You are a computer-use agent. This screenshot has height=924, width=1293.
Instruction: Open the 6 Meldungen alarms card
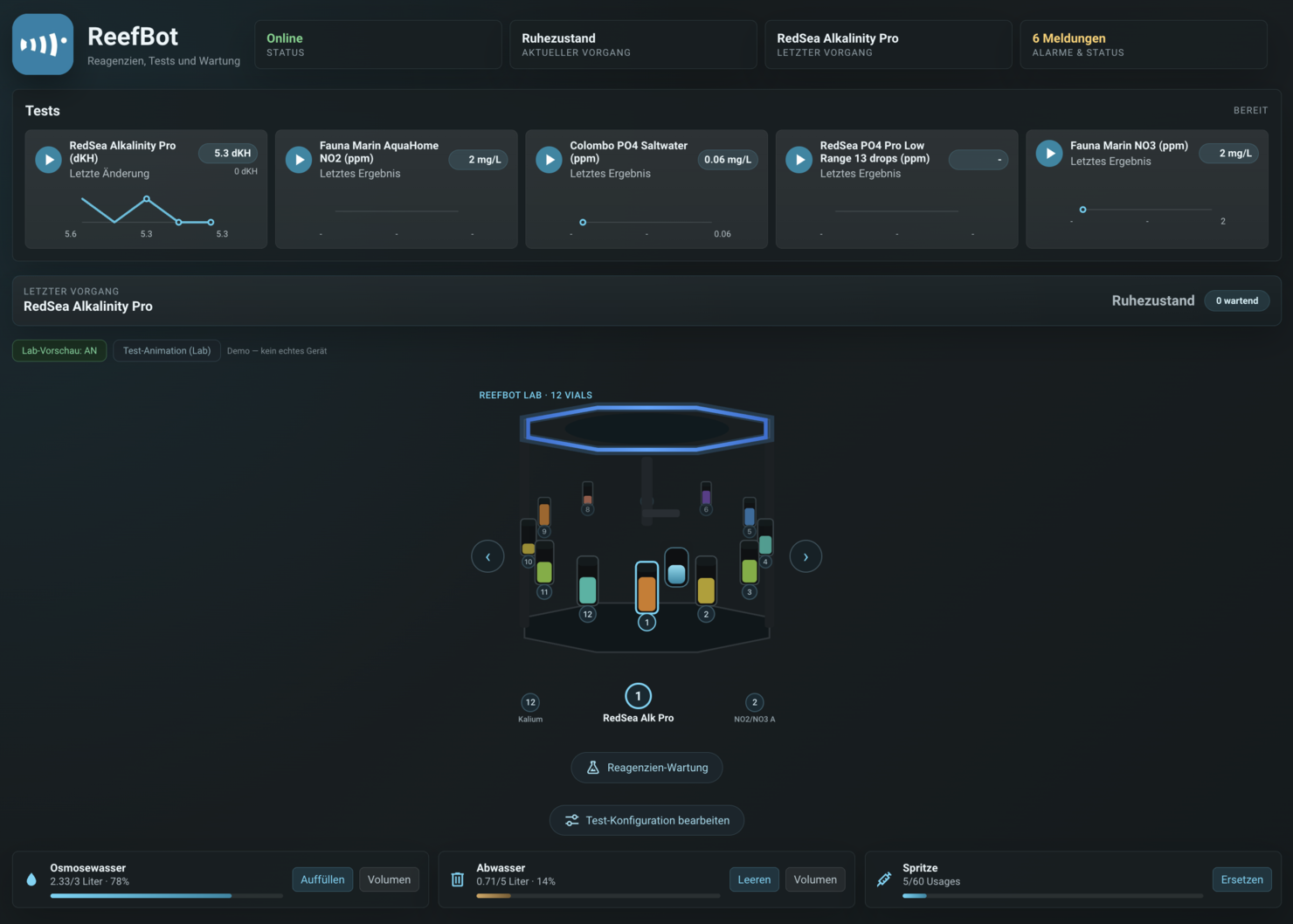[1144, 45]
